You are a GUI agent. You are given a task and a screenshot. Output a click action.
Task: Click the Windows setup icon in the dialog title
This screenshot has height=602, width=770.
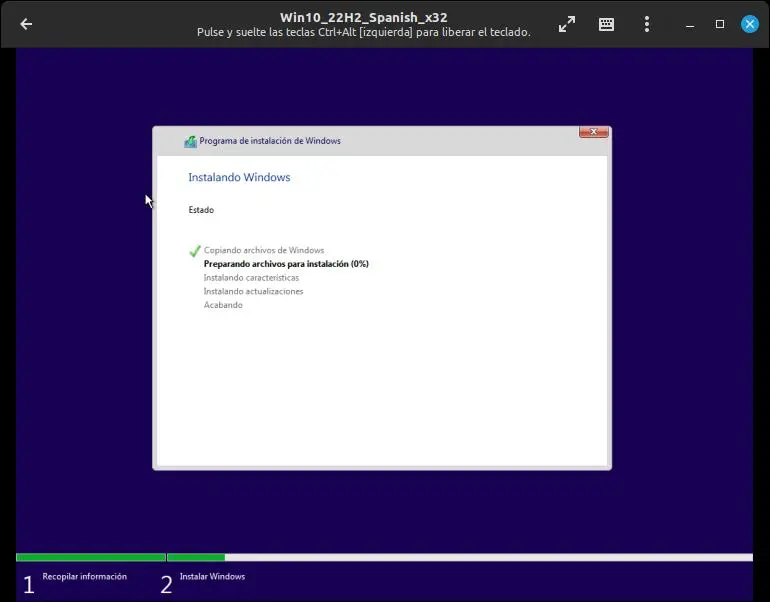[x=190, y=141]
